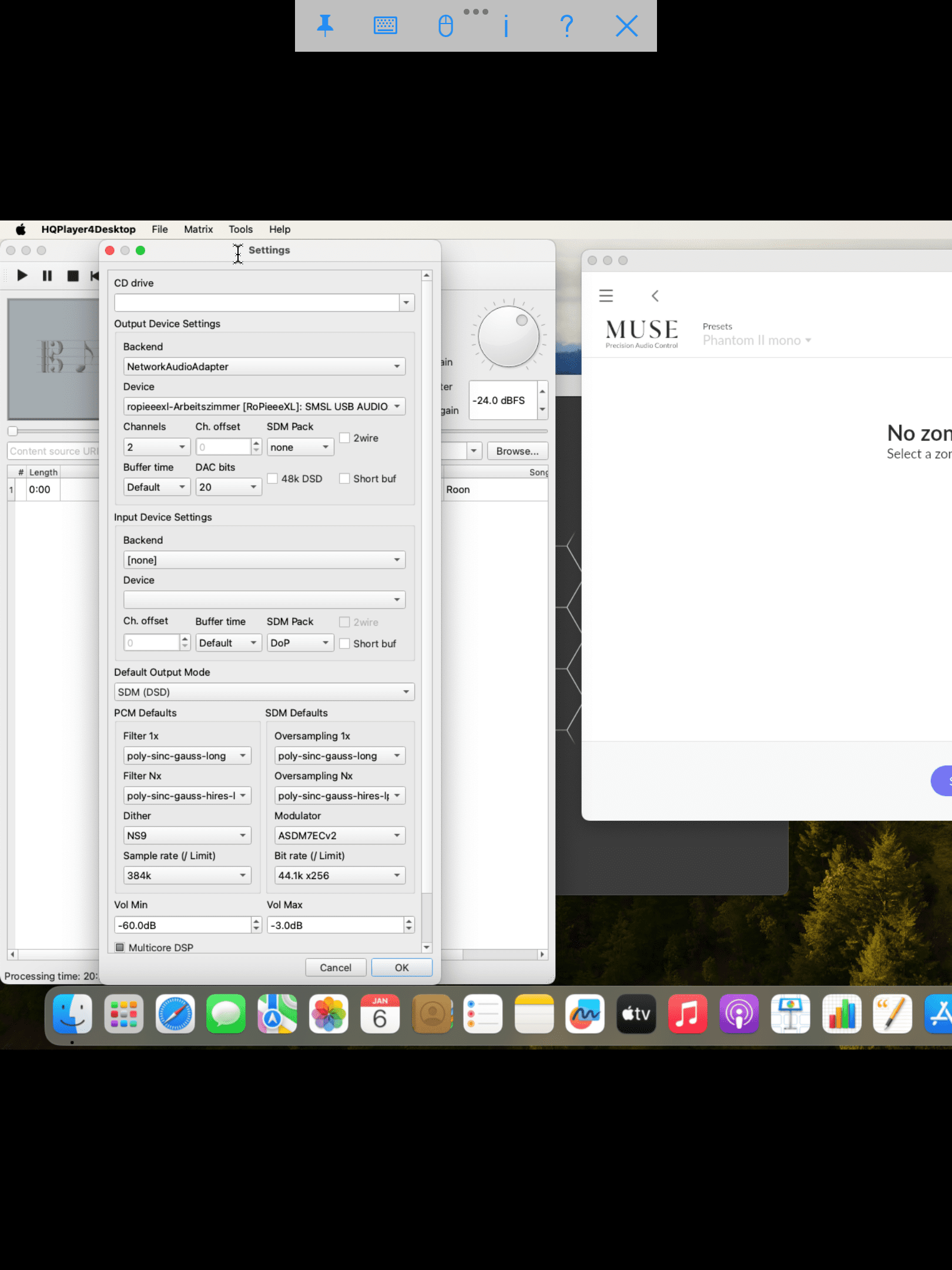The width and height of the screenshot is (952, 1270).
Task: Click the mouse icon in remote toolbar
Action: (x=446, y=26)
